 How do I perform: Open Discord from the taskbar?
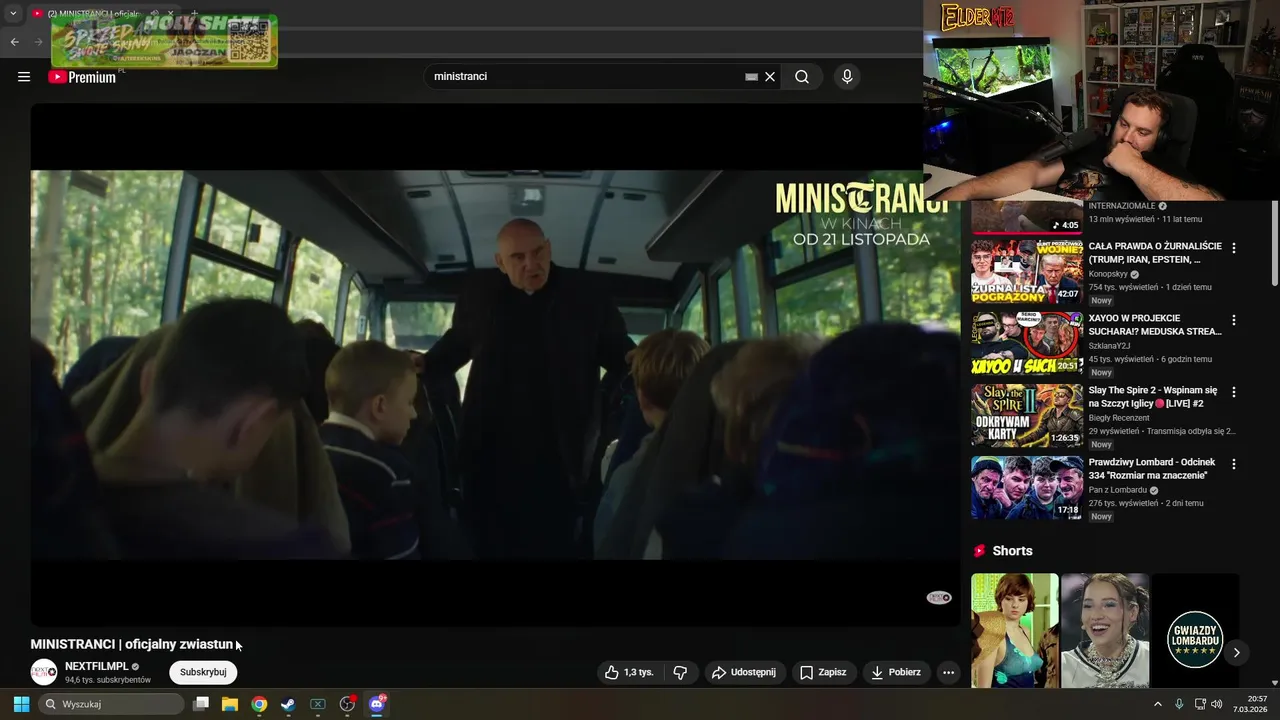click(x=377, y=704)
